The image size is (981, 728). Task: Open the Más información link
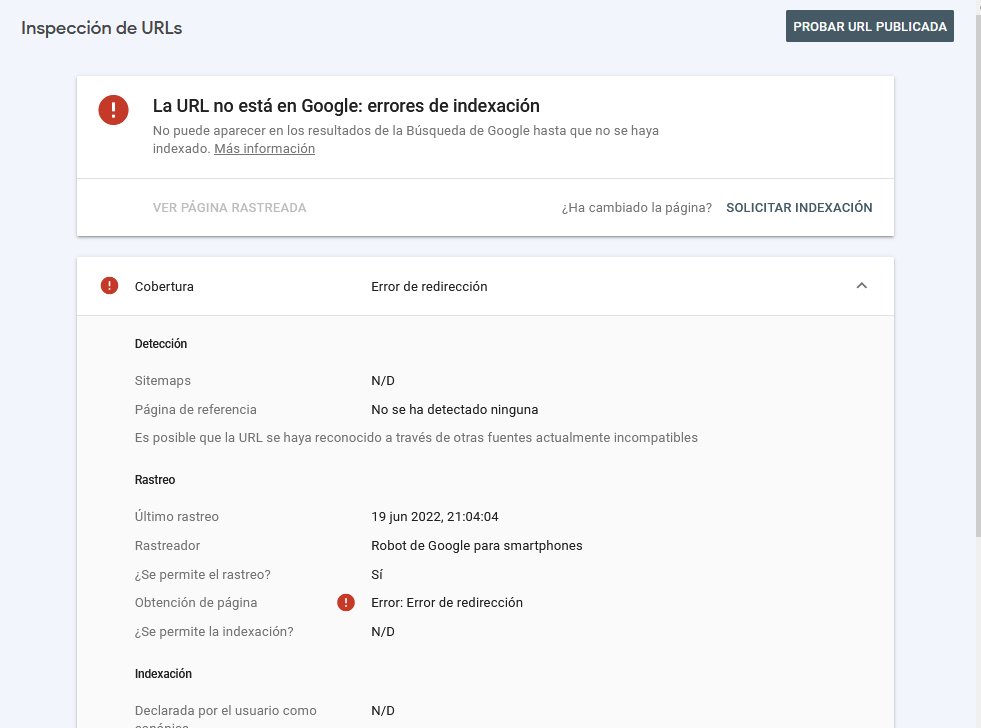(x=265, y=149)
